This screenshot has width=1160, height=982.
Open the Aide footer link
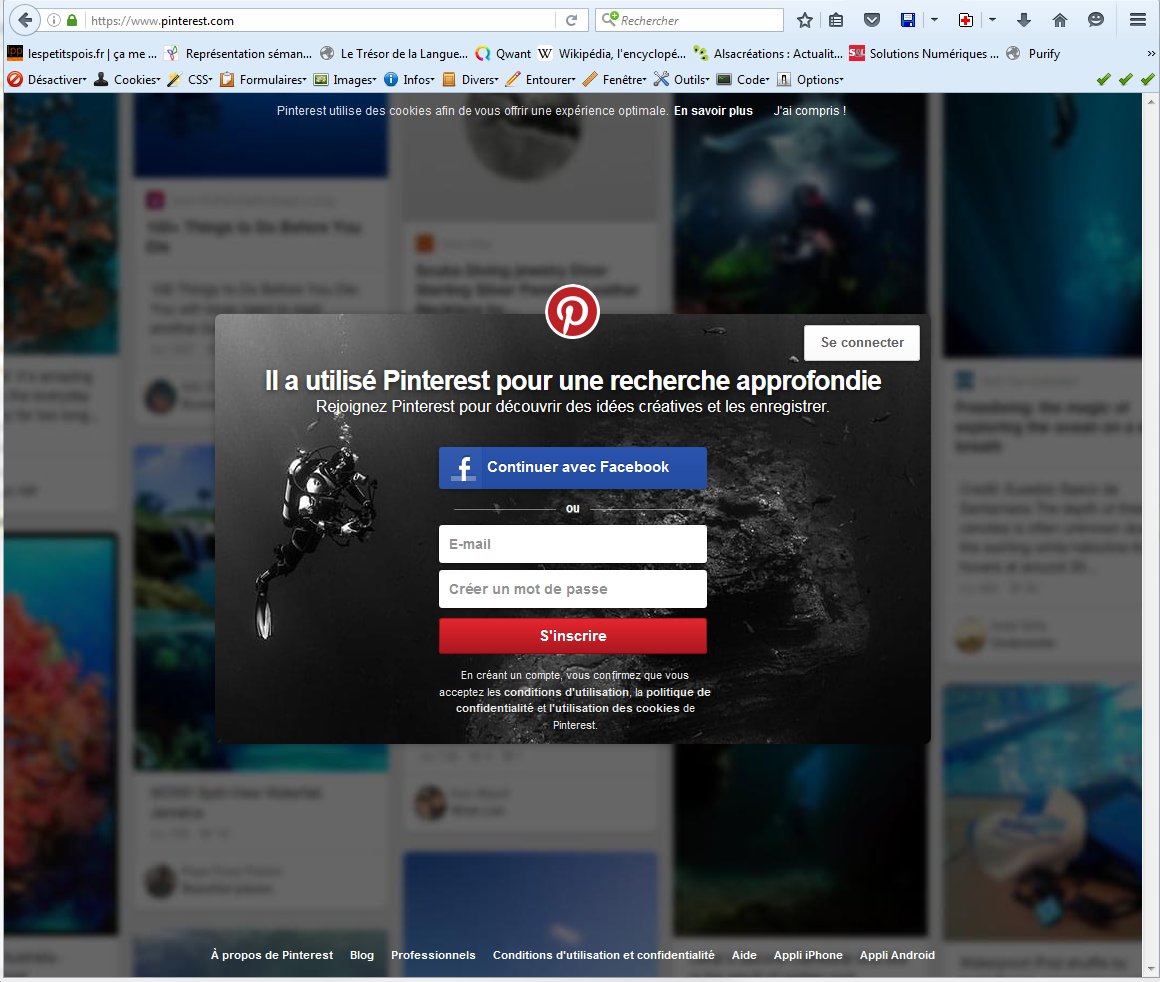(x=744, y=955)
